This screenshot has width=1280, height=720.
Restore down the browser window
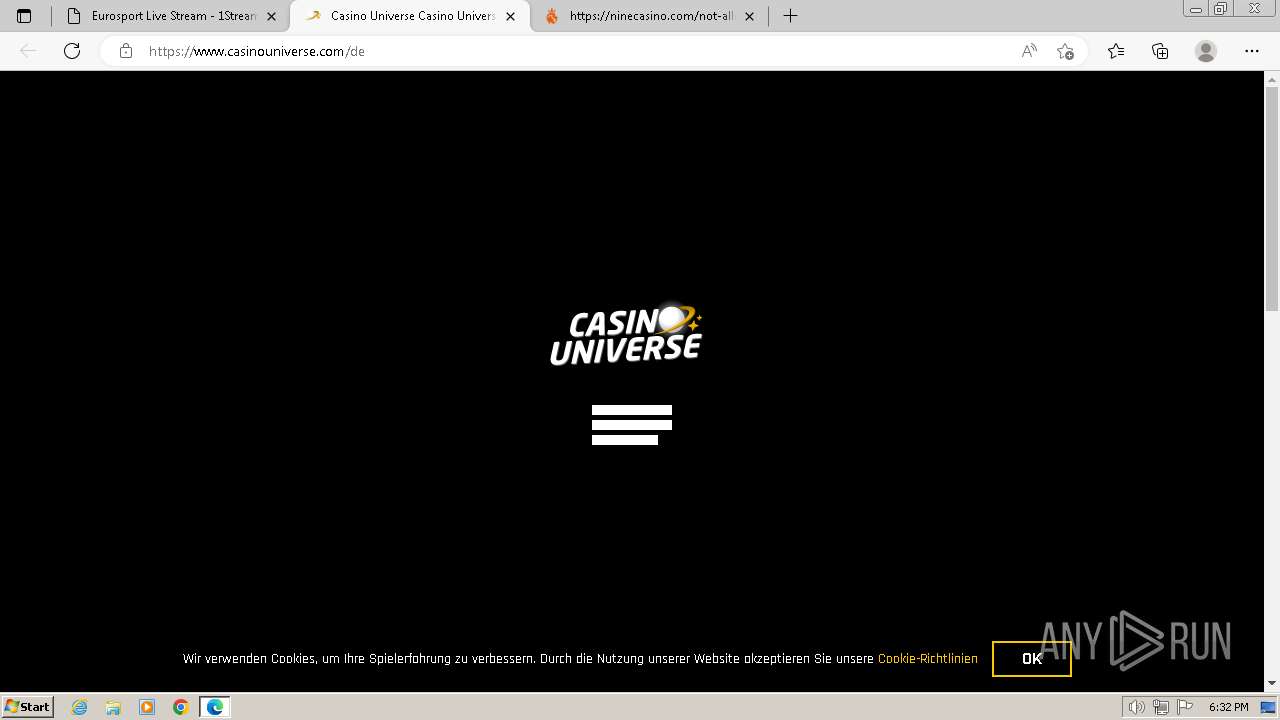[1220, 9]
